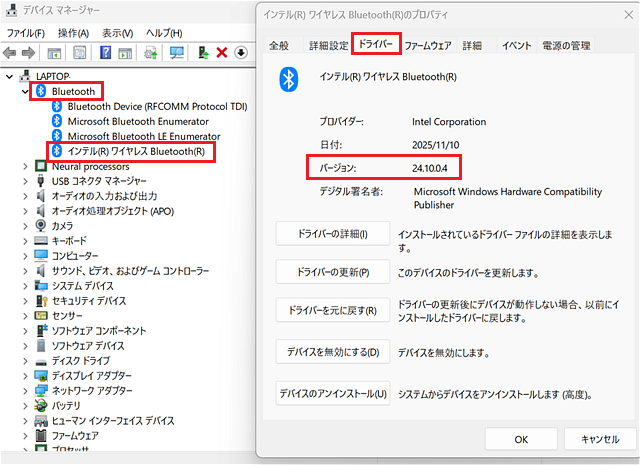Collapse the LAPTOP root node
The width and height of the screenshot is (640, 465).
point(9,76)
